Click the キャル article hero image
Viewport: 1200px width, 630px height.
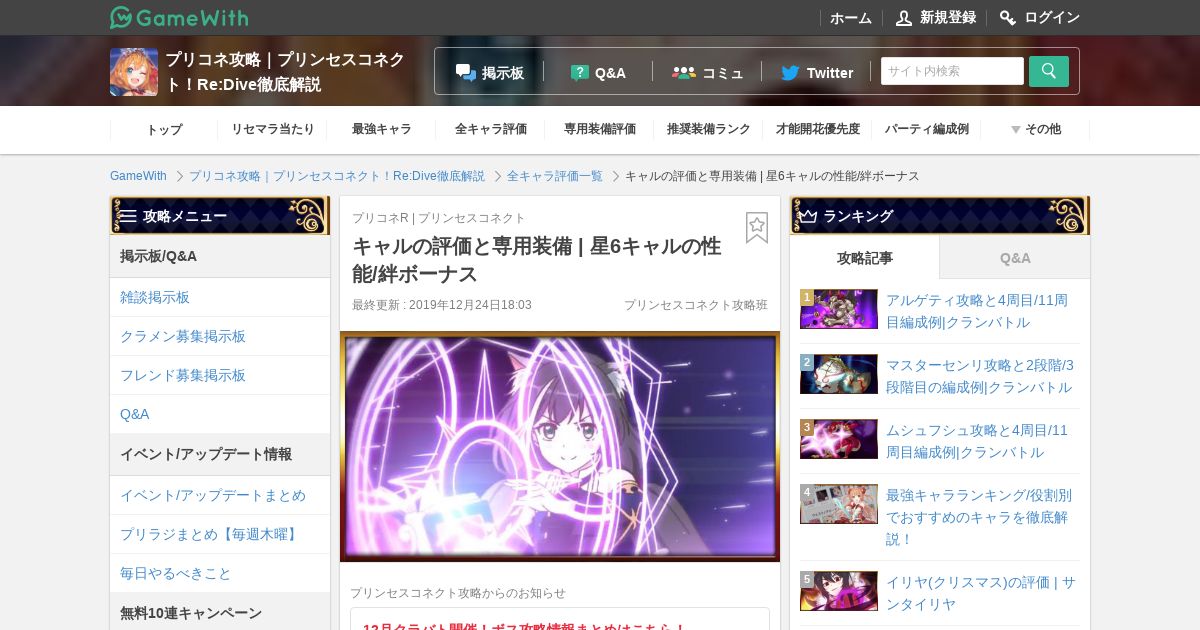(560, 446)
